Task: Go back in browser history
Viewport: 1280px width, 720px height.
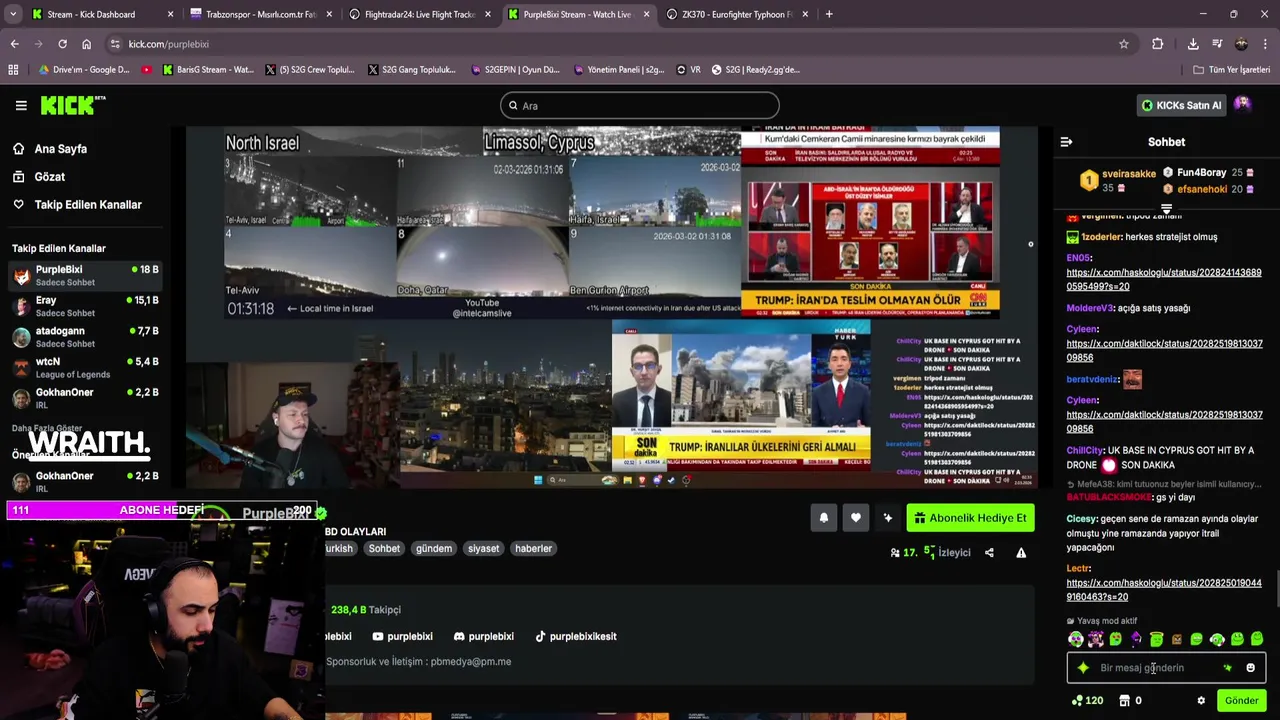Action: (14, 44)
